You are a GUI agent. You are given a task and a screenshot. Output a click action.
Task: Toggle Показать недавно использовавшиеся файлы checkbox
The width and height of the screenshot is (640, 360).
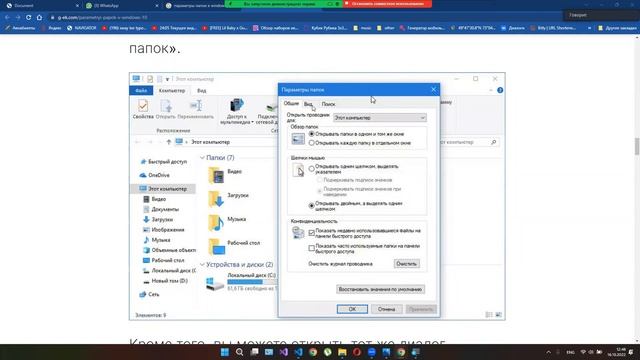(x=311, y=233)
